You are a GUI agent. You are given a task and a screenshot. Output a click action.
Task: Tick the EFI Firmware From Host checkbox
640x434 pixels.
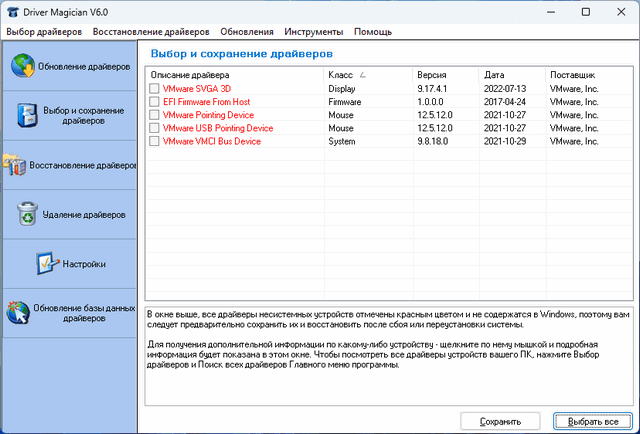(x=154, y=102)
